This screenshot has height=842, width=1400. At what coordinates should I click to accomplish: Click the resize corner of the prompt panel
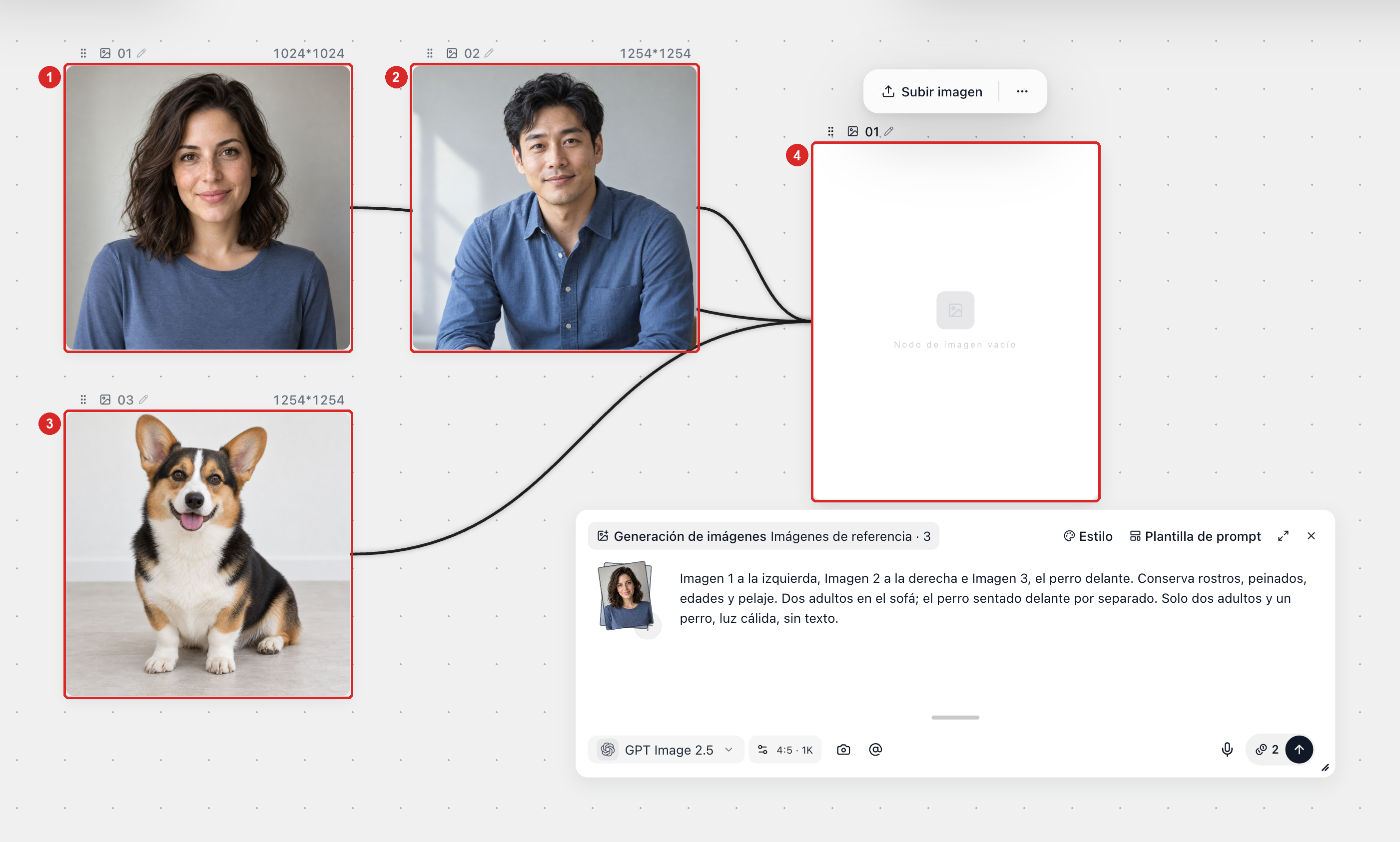1325,768
